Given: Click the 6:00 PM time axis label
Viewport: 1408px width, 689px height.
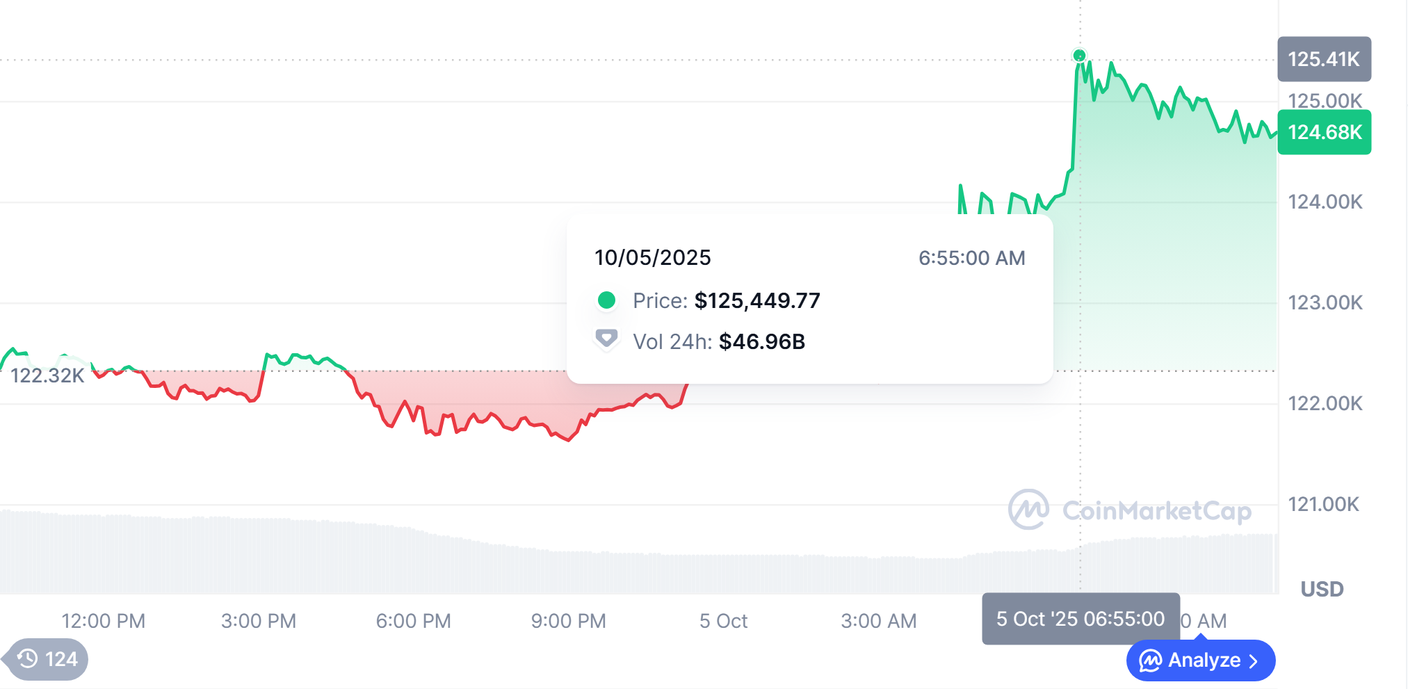Looking at the screenshot, I should 413,621.
